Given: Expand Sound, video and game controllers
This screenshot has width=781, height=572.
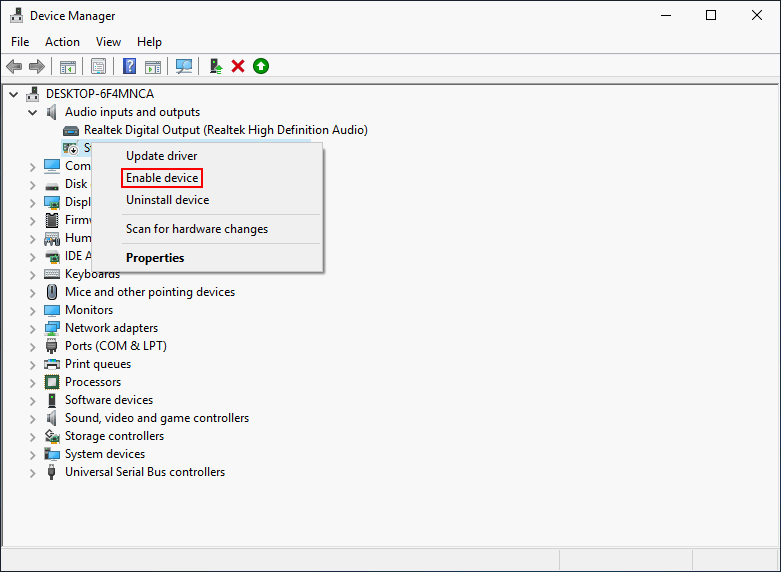Looking at the screenshot, I should point(33,419).
